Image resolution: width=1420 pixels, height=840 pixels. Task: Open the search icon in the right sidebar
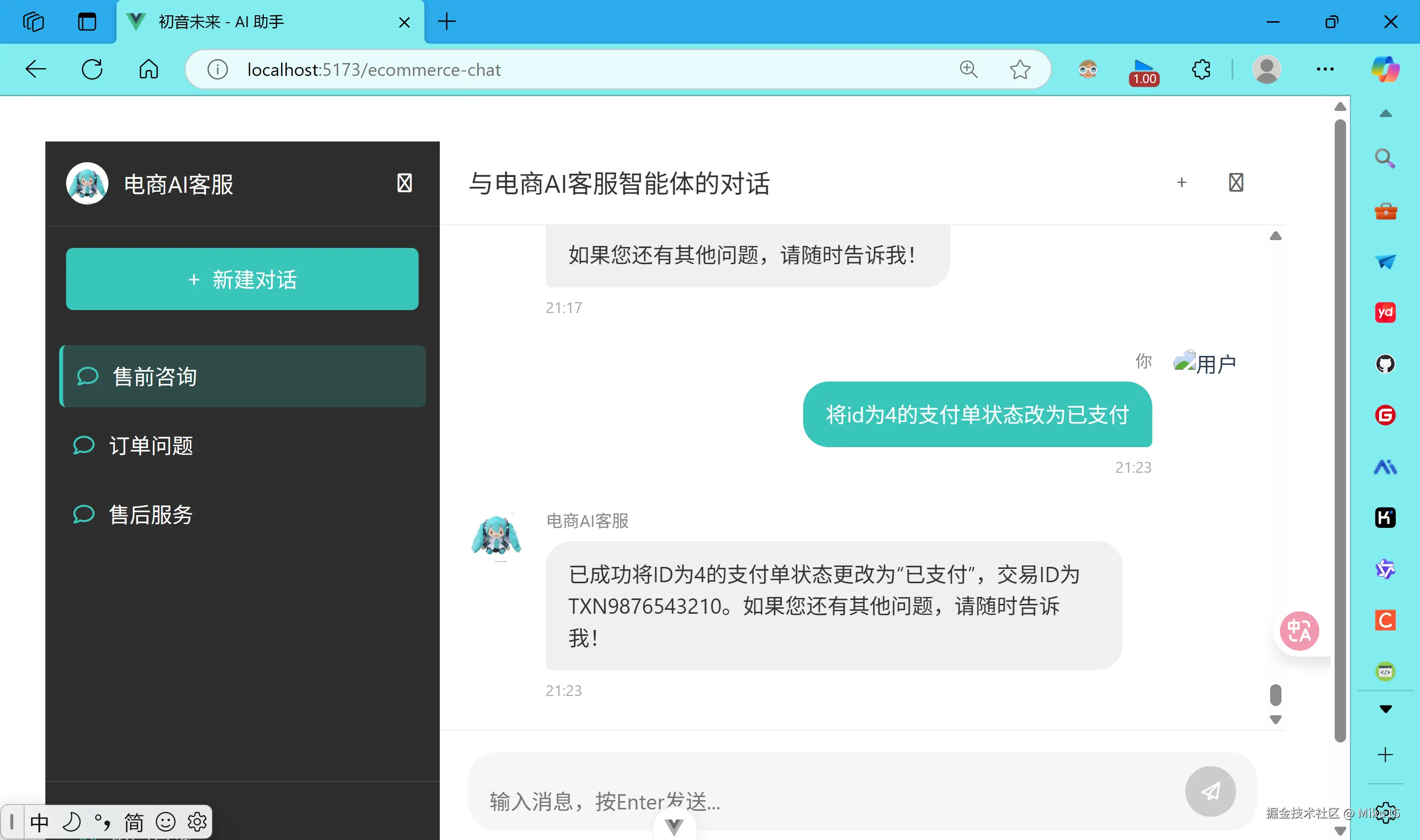point(1384,158)
